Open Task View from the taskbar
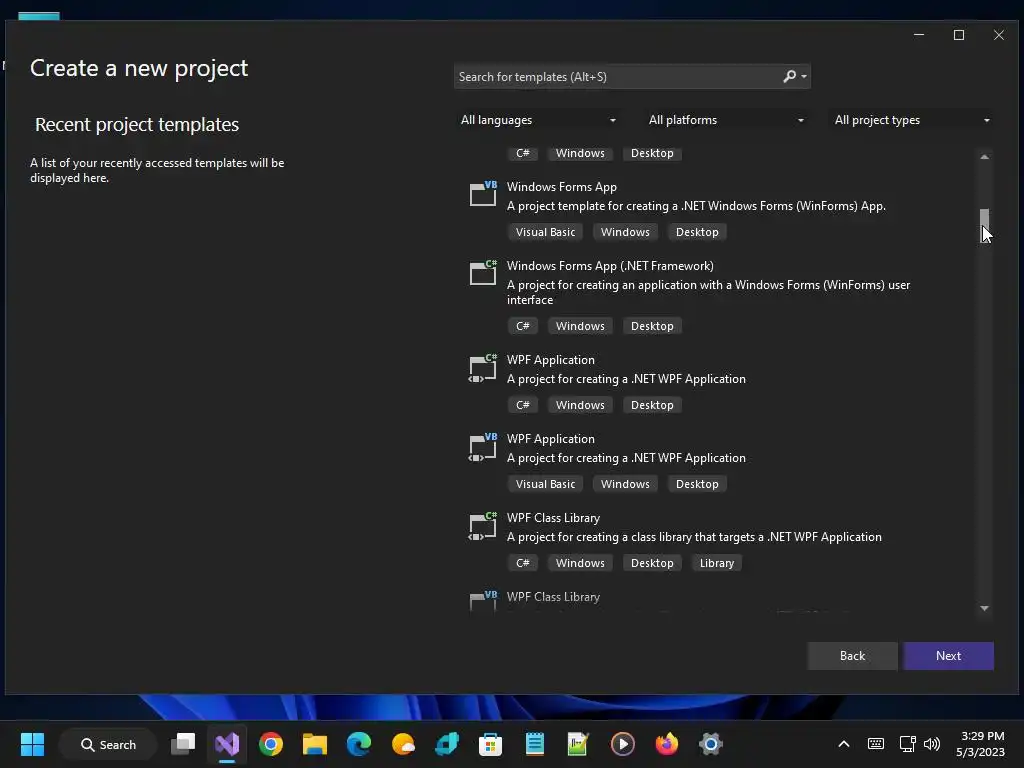 pos(183,744)
